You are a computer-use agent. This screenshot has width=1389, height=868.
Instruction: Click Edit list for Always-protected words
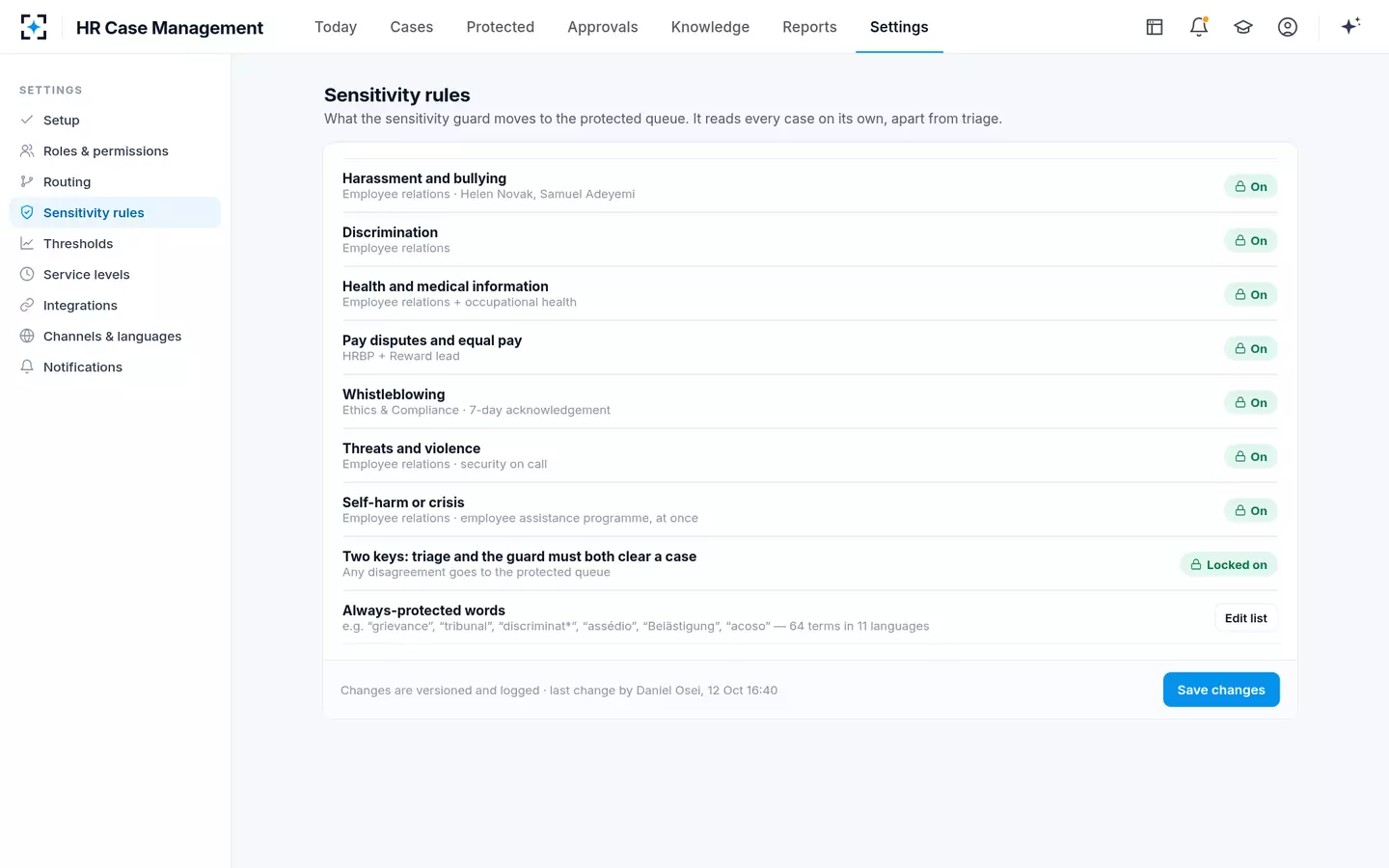point(1246,618)
